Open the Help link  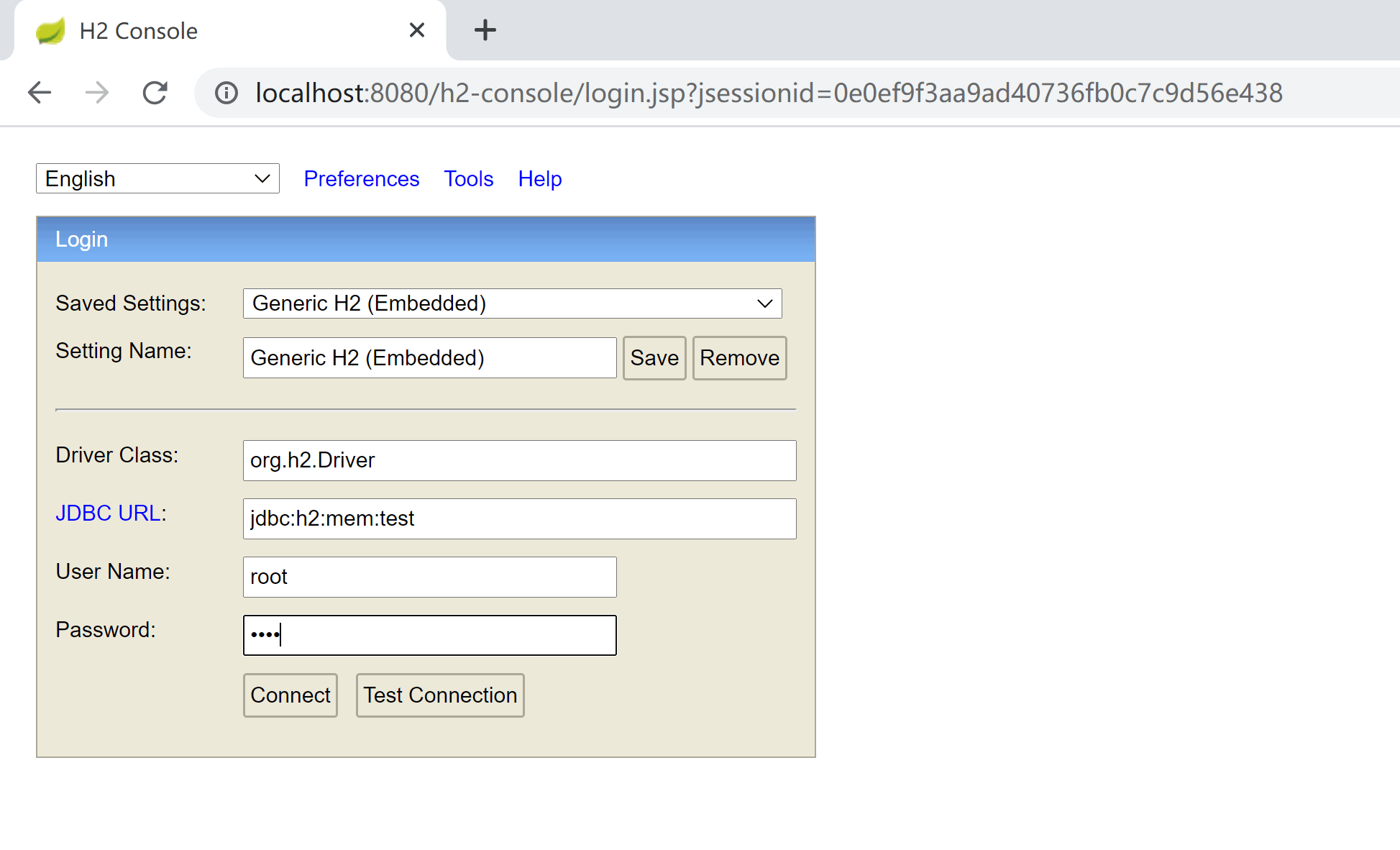pos(540,178)
